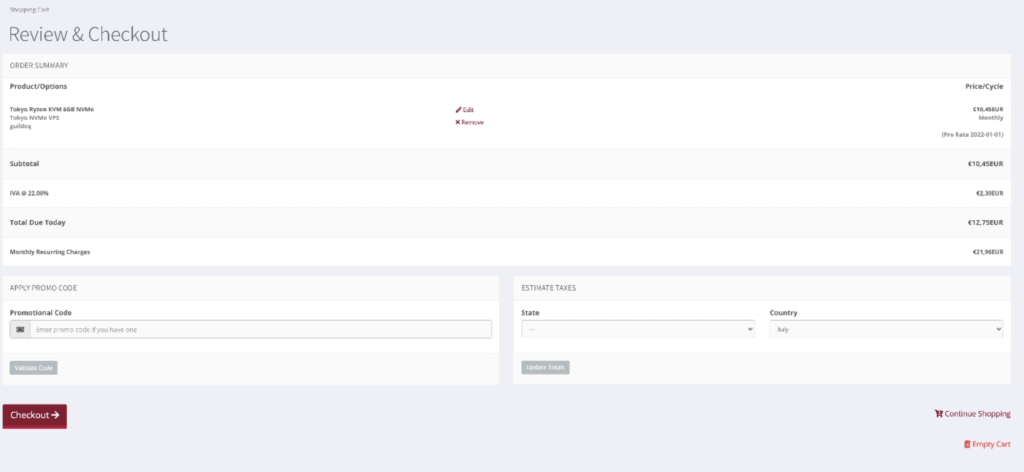The width and height of the screenshot is (1024, 472).
Task: Click the €21,96EUR recurring amount
Action: (x=987, y=252)
